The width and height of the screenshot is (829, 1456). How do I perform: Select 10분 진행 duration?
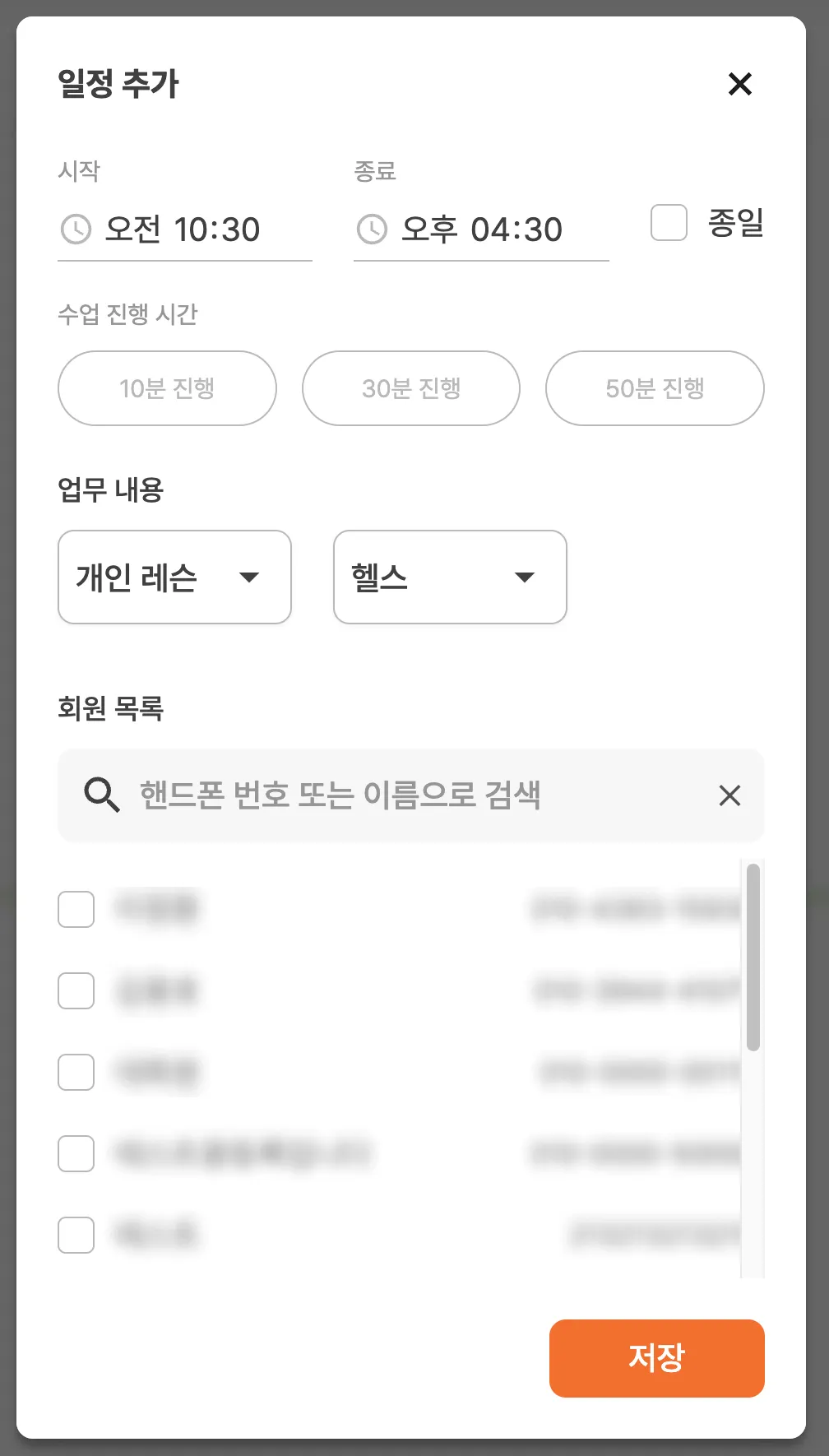[x=167, y=388]
